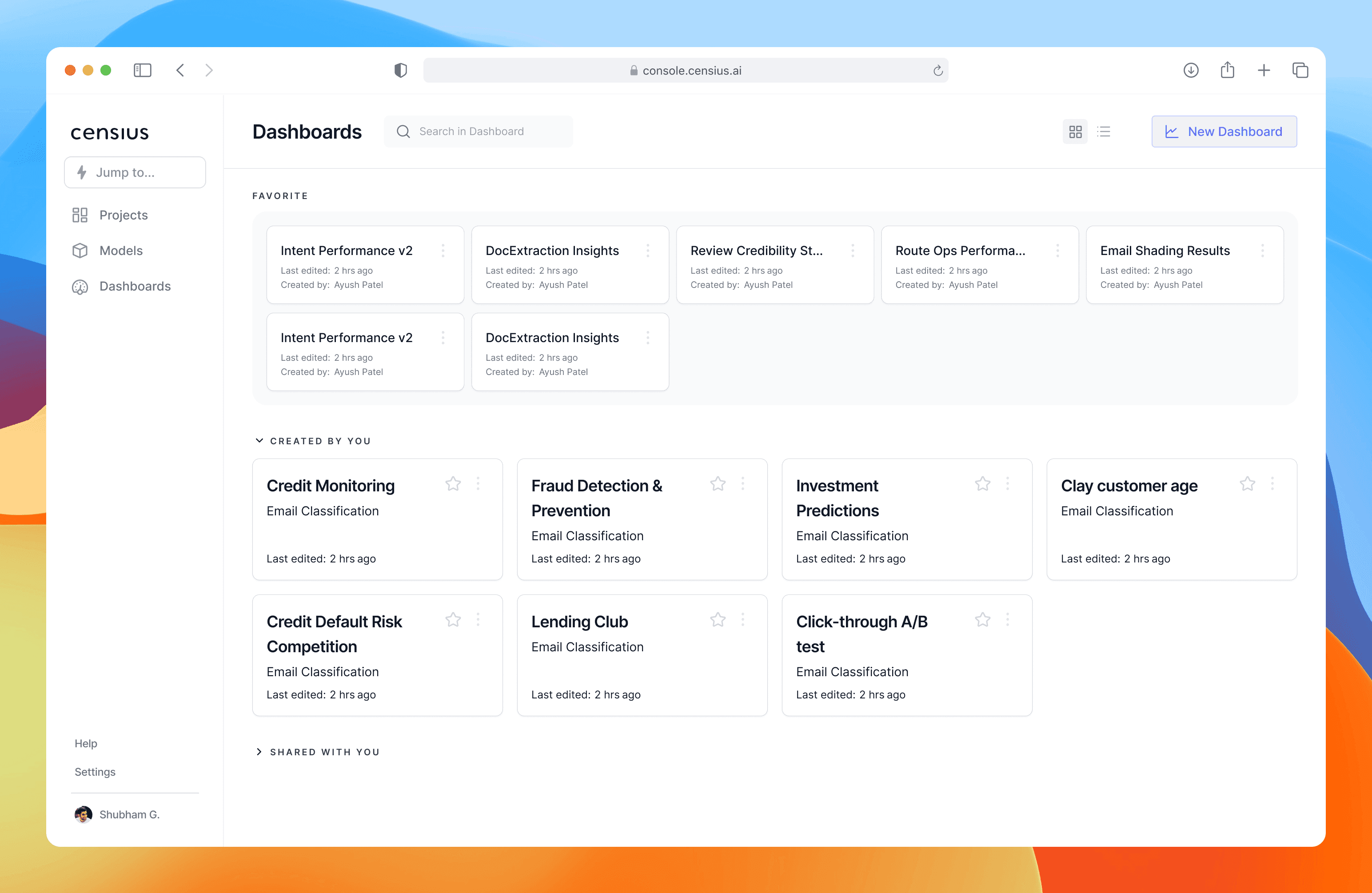The image size is (1372, 893).
Task: Open Email Shading Results options menu
Action: click(1262, 250)
